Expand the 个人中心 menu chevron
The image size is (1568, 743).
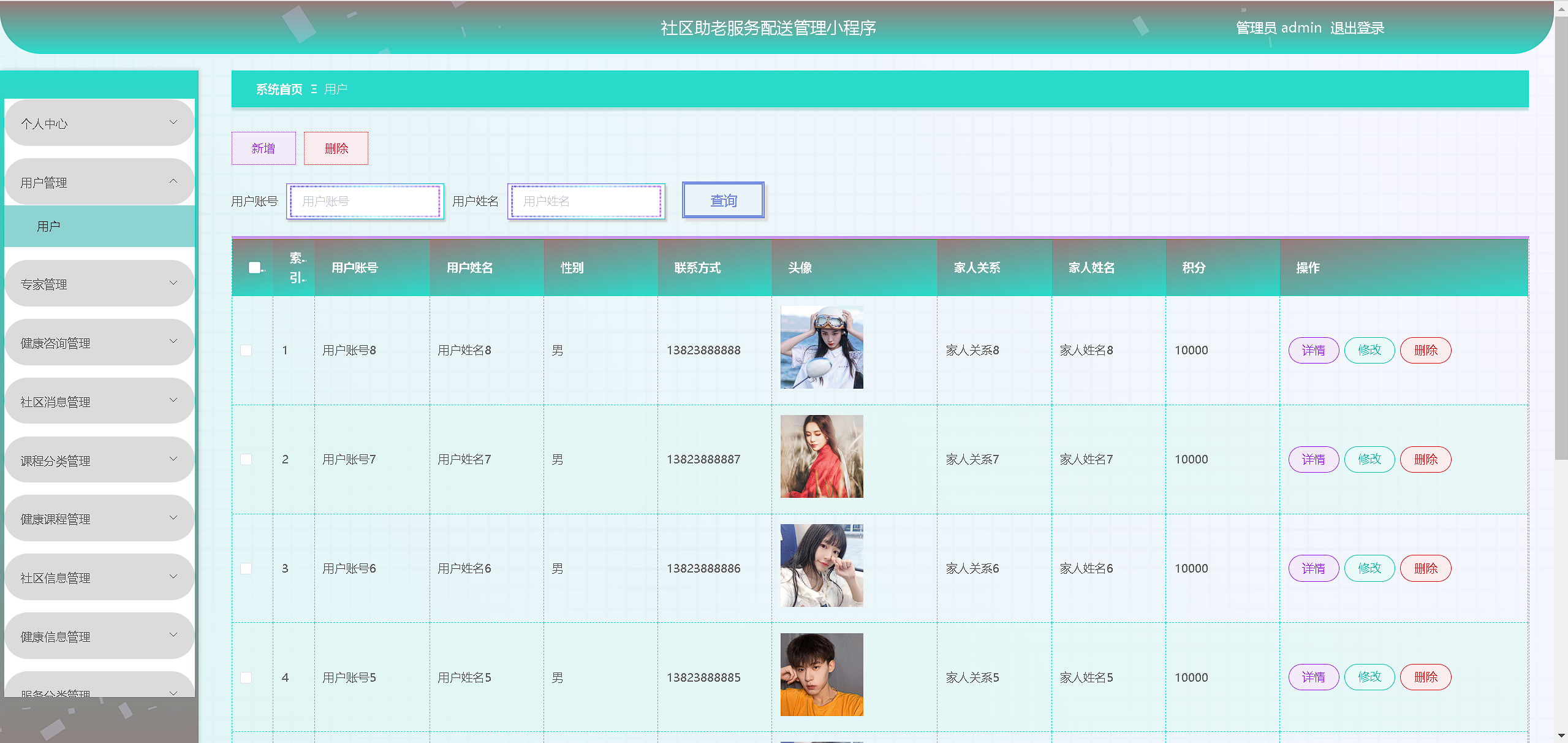click(x=173, y=123)
